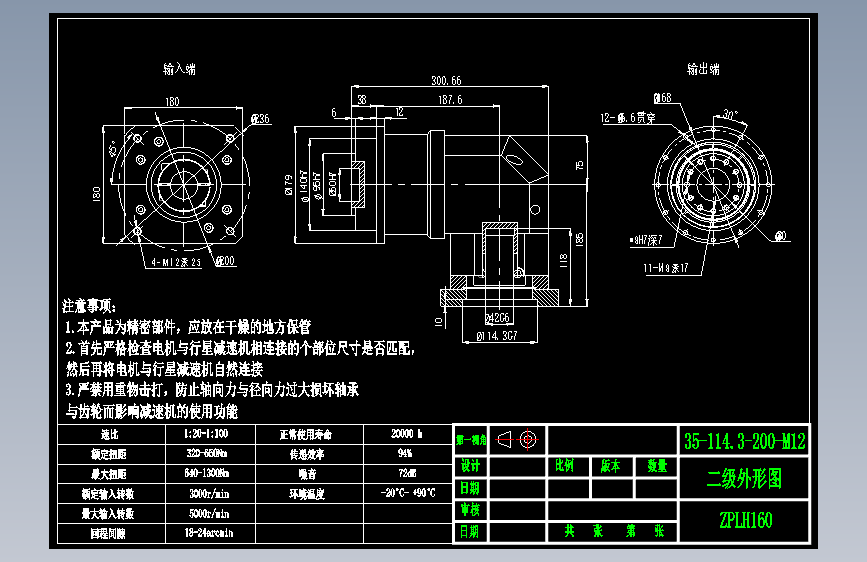This screenshot has width=867, height=562.
Task: Click the 'ZPLH160' model name
Action: pyautogui.click(x=745, y=521)
